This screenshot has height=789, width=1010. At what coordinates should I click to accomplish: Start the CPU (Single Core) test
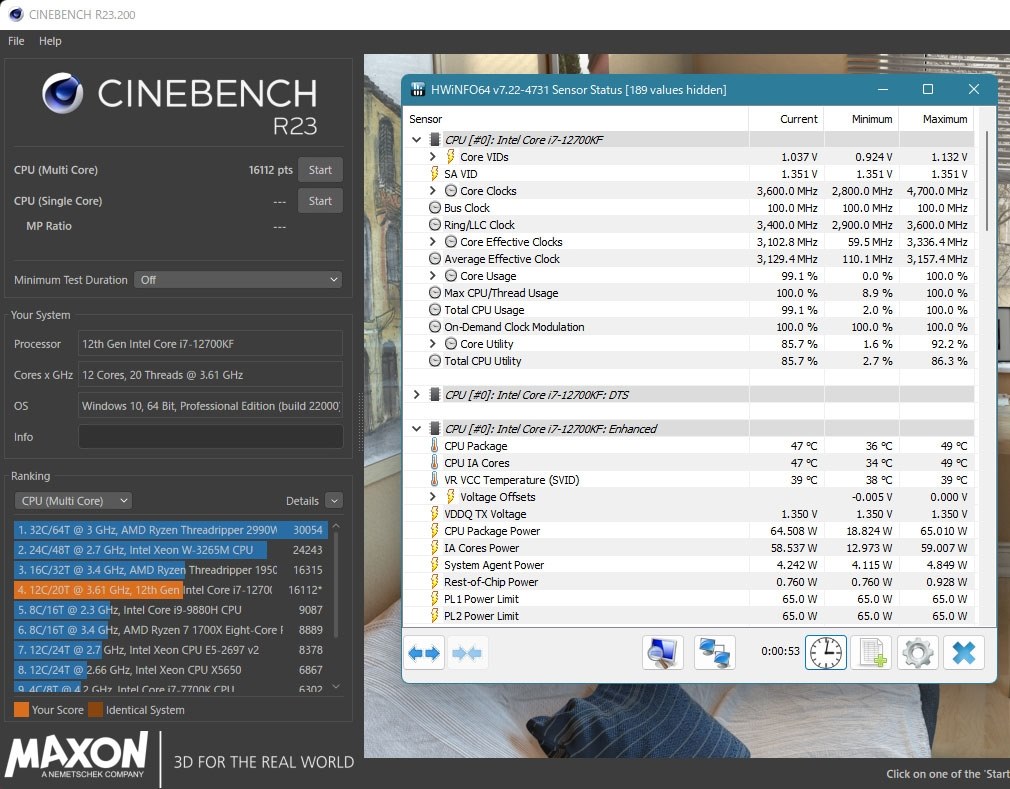tap(320, 201)
